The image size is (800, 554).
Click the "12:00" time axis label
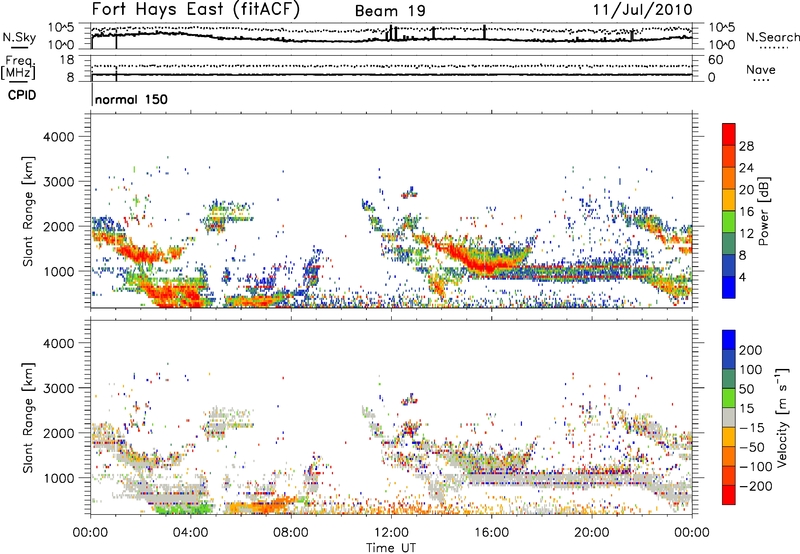point(391,533)
